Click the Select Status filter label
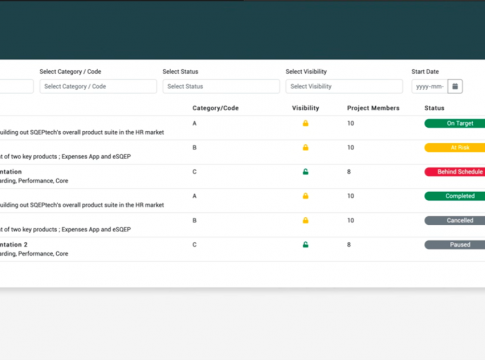485x360 pixels. click(x=180, y=72)
